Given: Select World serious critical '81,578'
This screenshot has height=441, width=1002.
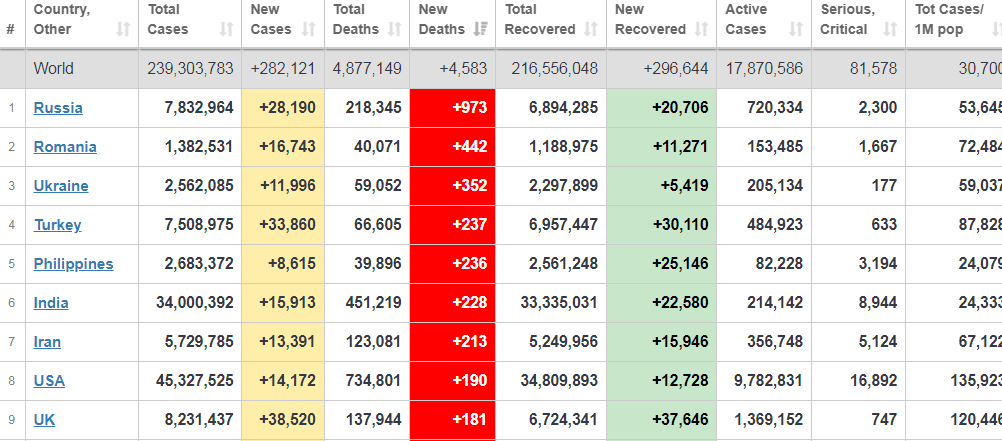Looking at the screenshot, I should 874,68.
